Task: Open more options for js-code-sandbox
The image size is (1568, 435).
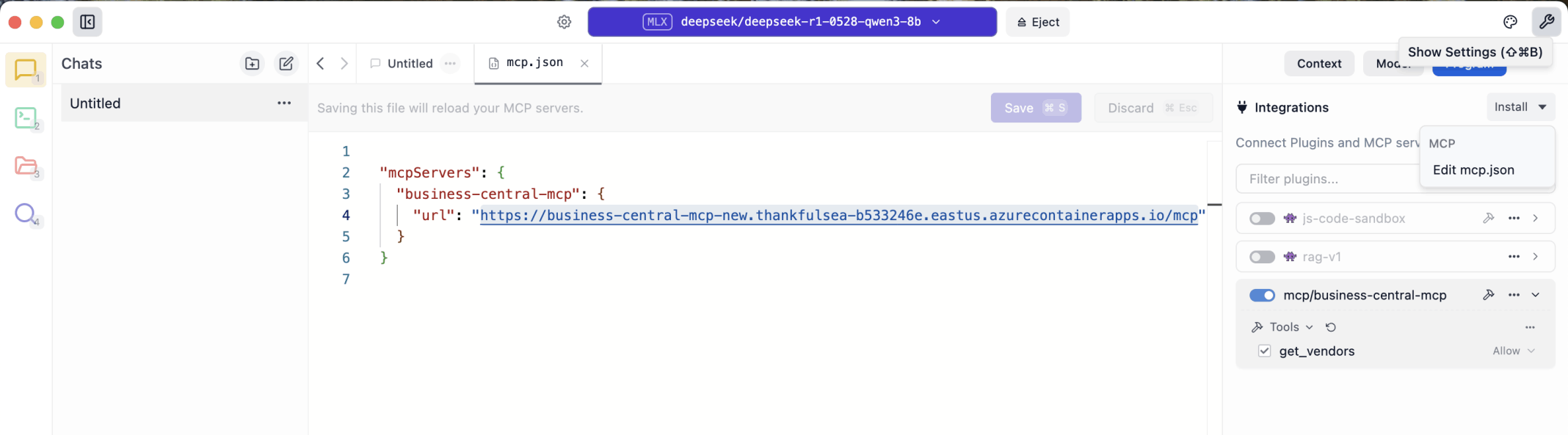Action: pyautogui.click(x=1514, y=219)
